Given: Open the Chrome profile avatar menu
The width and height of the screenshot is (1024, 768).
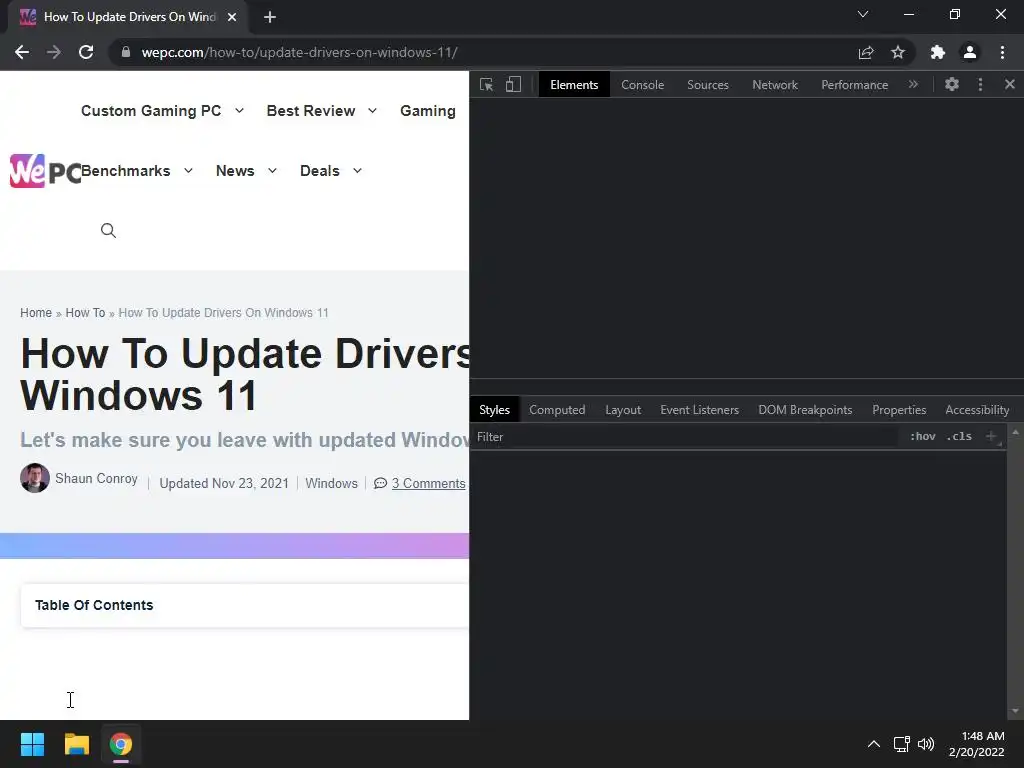Looking at the screenshot, I should click(970, 52).
